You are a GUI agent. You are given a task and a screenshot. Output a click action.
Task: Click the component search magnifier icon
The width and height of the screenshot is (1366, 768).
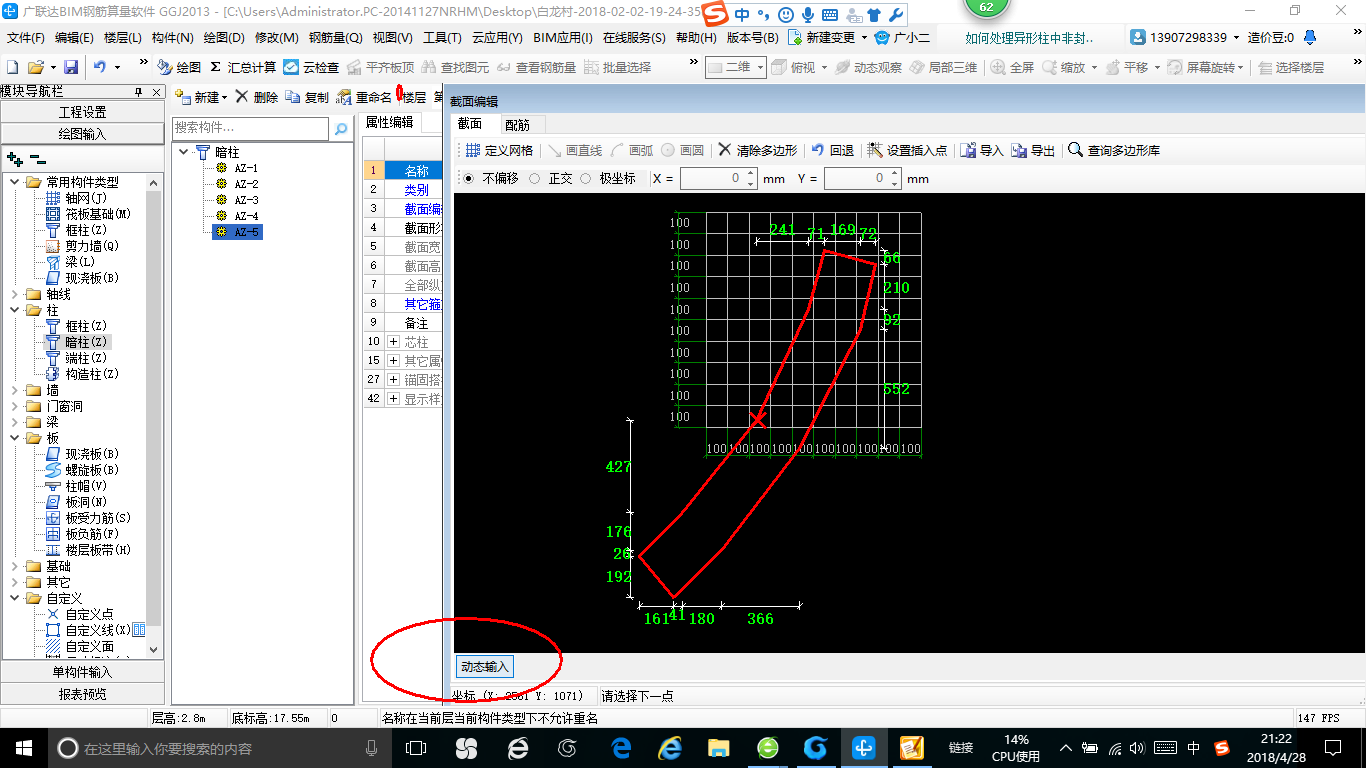(341, 128)
